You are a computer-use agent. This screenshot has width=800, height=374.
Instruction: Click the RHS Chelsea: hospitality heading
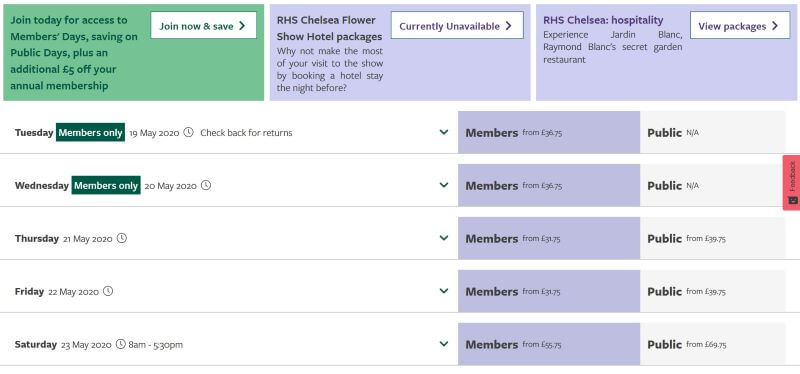point(603,20)
